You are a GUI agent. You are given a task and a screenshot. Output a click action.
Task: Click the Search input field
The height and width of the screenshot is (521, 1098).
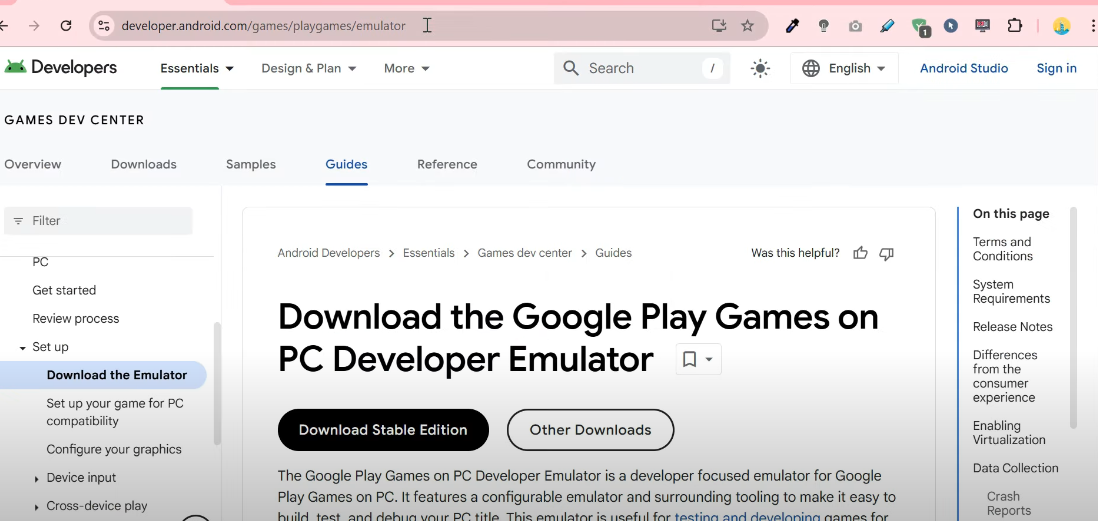tap(642, 68)
